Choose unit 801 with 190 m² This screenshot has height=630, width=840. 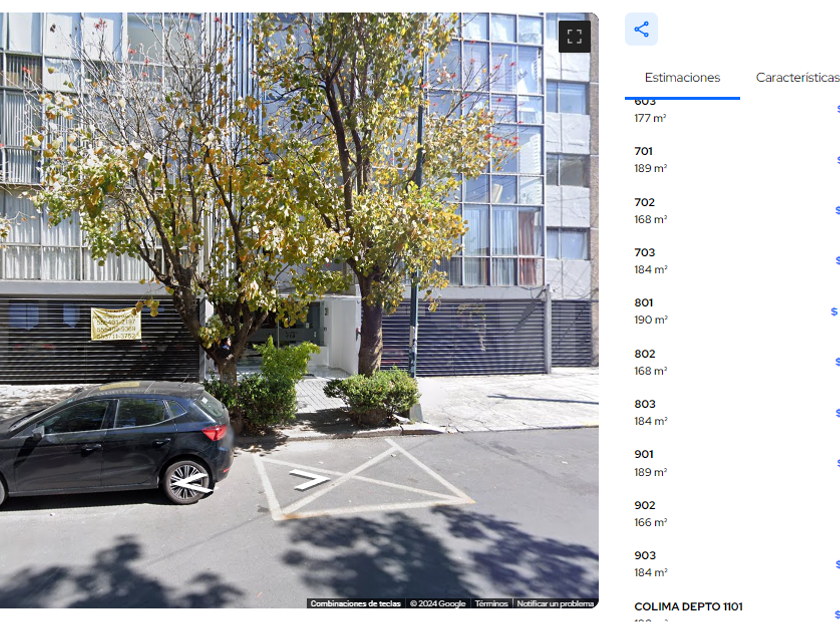732,311
